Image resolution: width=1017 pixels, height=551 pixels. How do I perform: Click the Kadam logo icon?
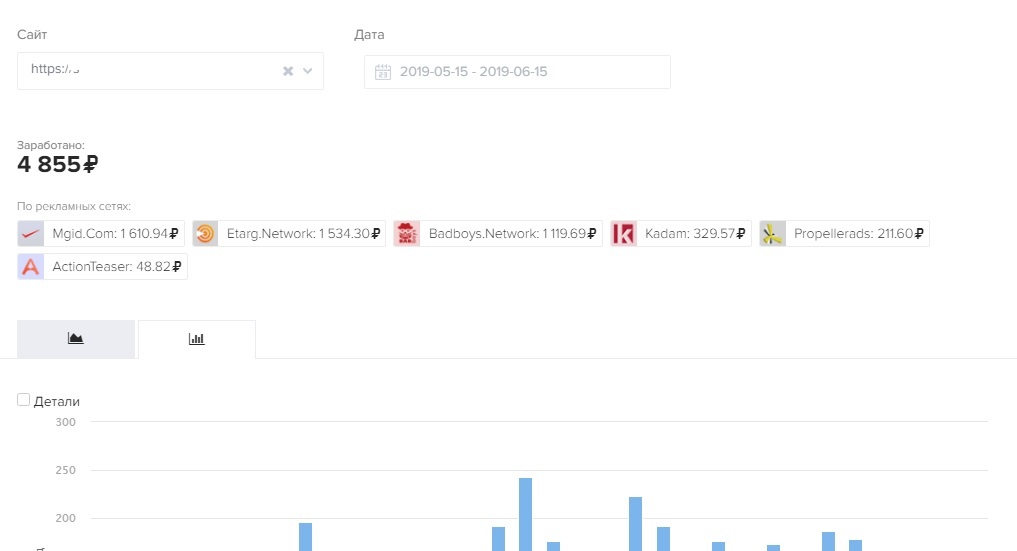[x=623, y=233]
